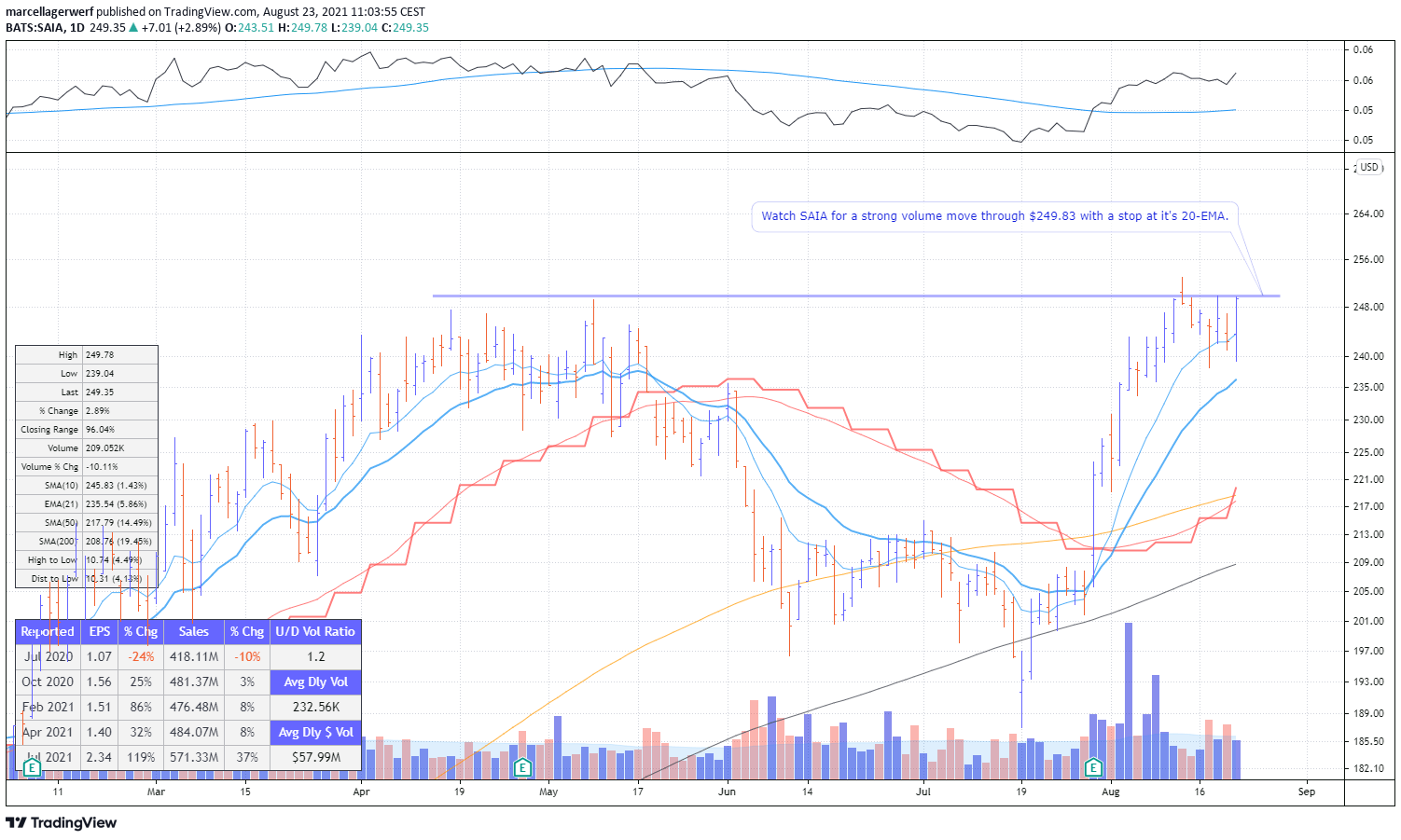This screenshot has height=840, width=1401.
Task: Click the Volume 209.052K stats row
Action: (x=87, y=448)
